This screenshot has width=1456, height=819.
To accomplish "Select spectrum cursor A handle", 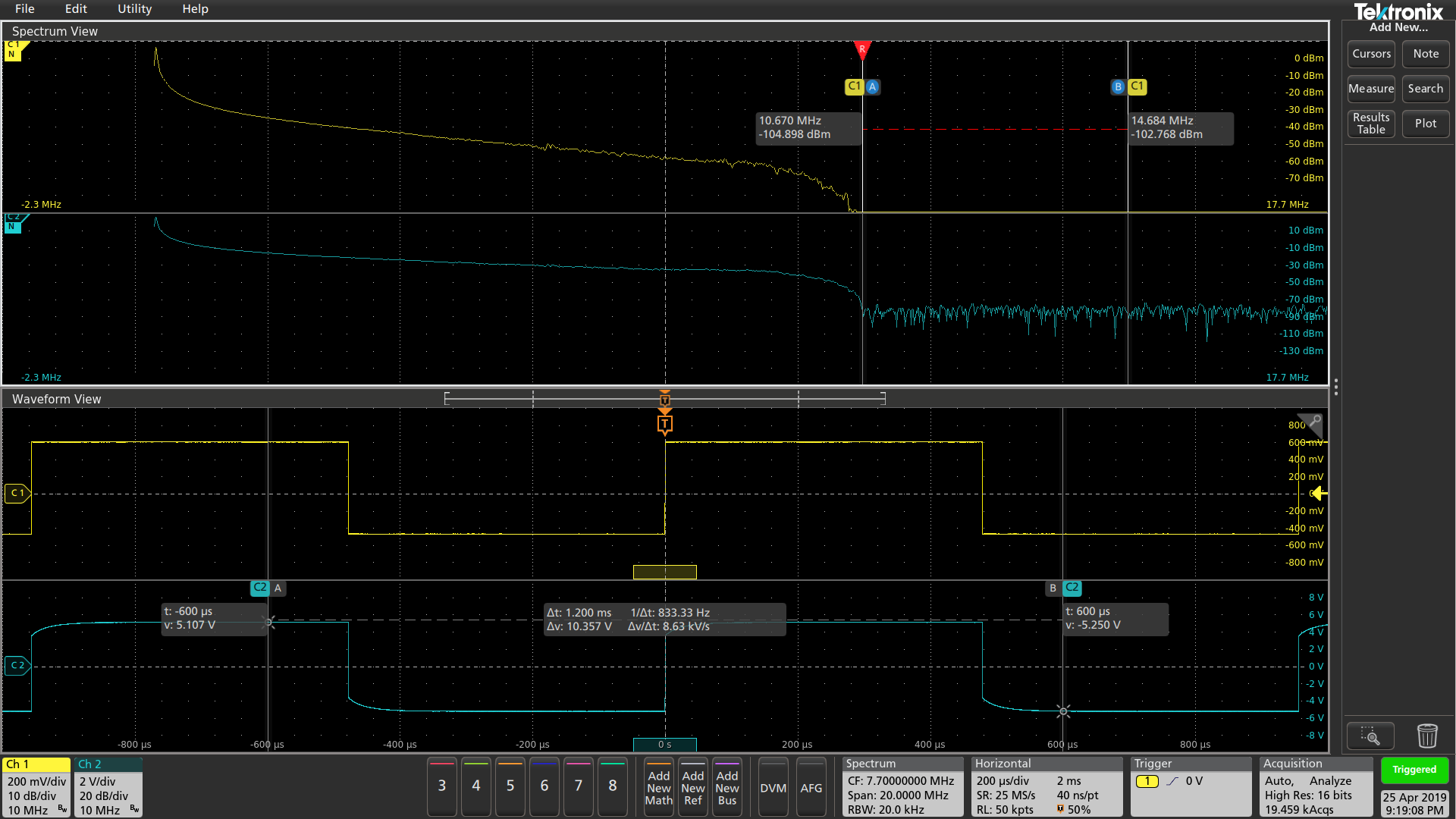I will point(873,86).
